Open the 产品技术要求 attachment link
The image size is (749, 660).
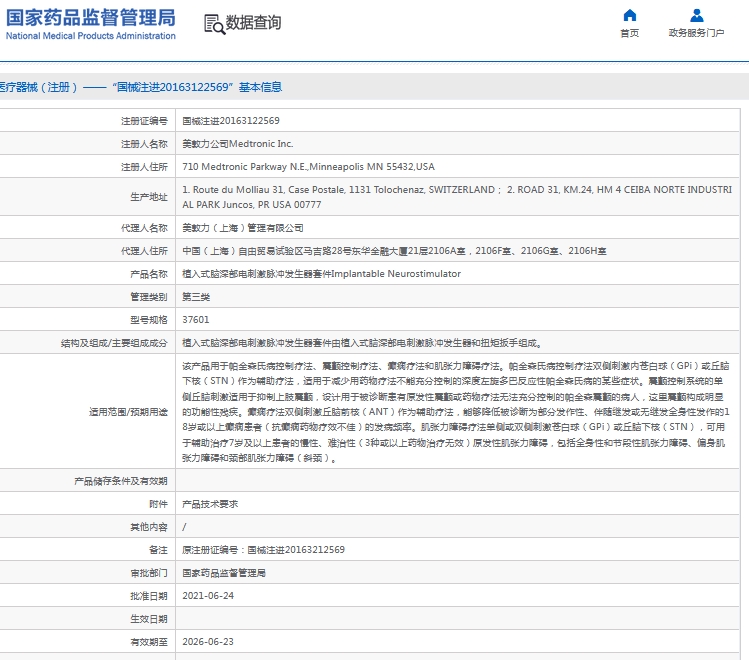(x=210, y=504)
